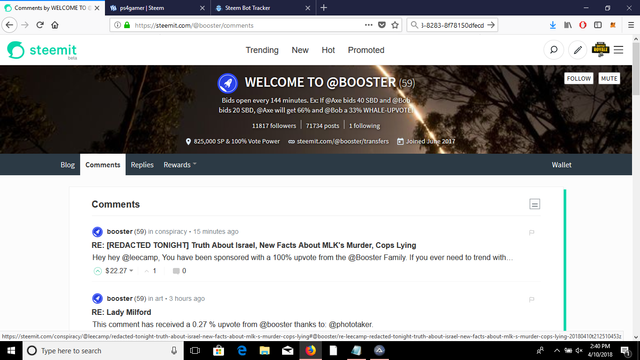Viewport: 640px width, 360px height.
Task: Switch to the Blog tab
Action: pos(67,164)
